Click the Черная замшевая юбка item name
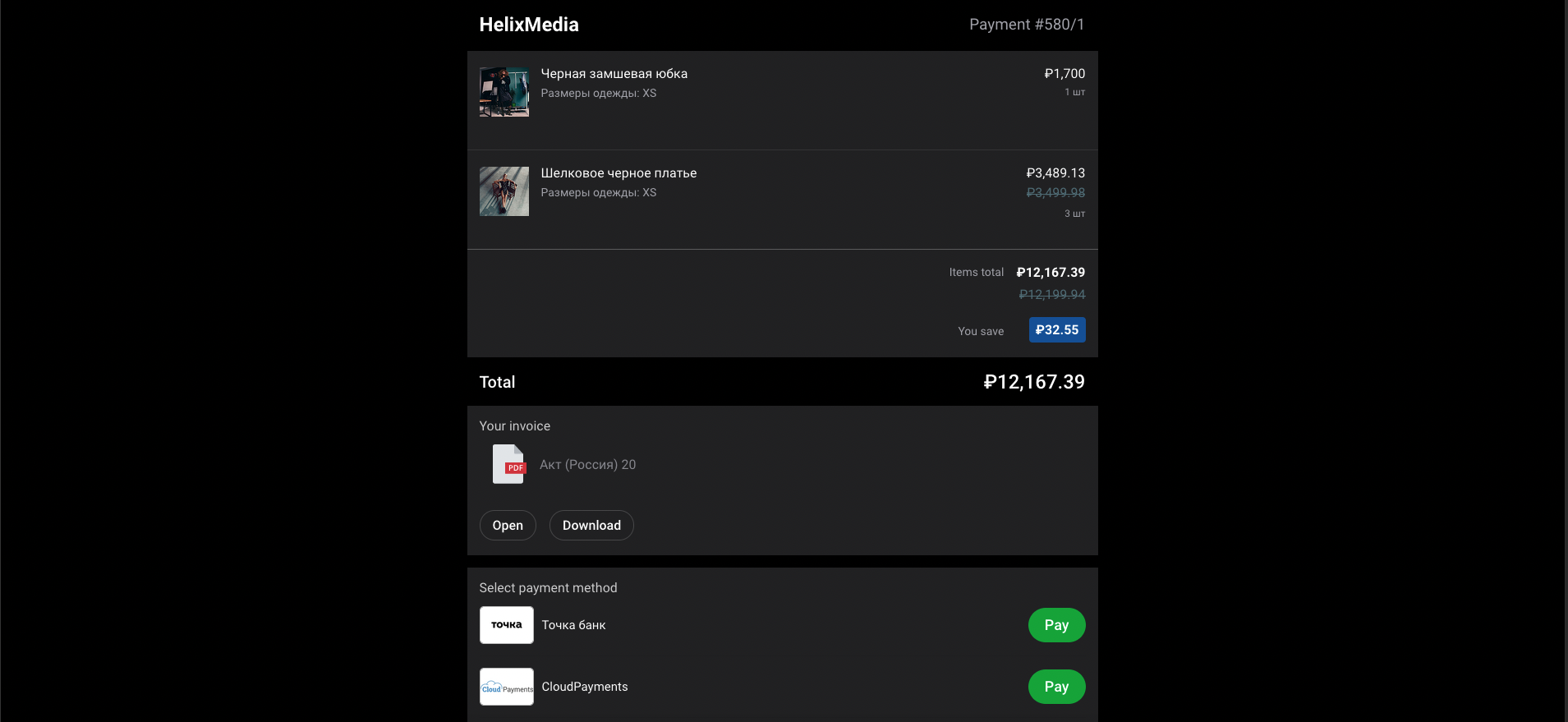 tap(614, 74)
